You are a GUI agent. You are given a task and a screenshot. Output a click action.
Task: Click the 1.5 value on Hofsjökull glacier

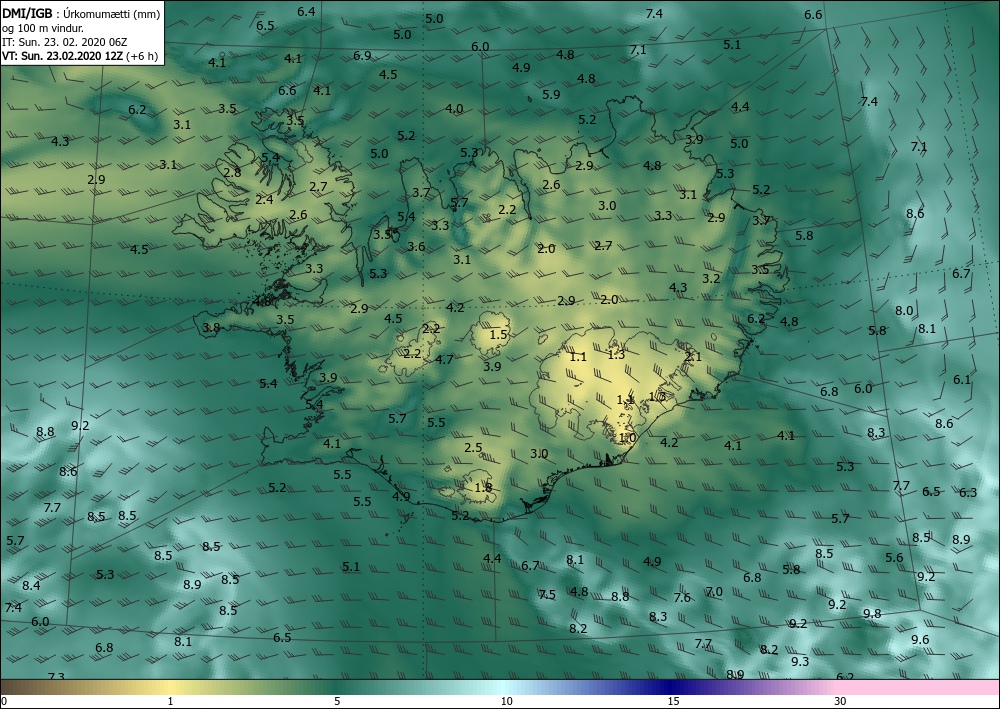(498, 335)
